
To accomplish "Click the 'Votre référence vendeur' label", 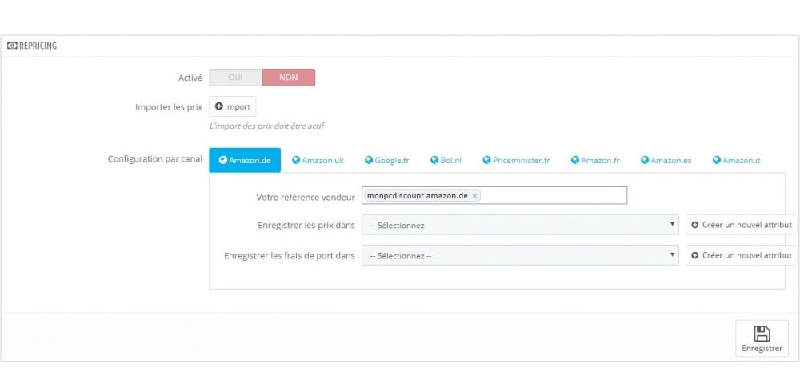I will pyautogui.click(x=306, y=197).
